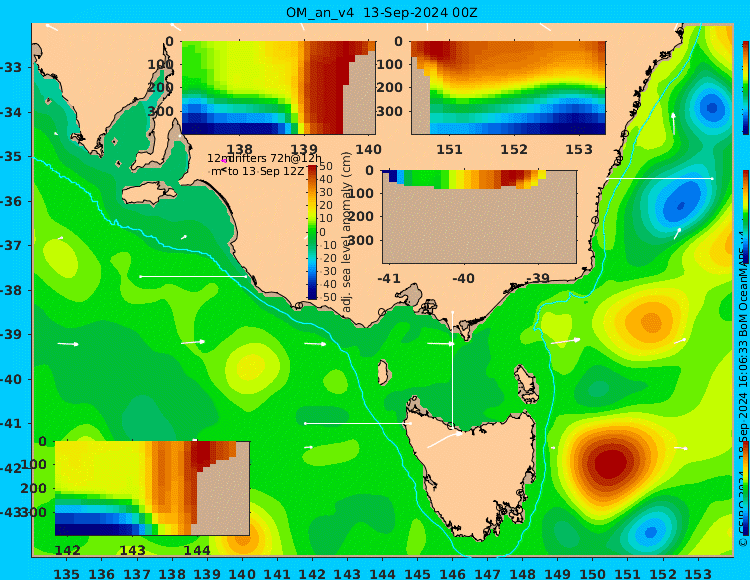Click white current arrow near 135E 39S

[68, 344]
